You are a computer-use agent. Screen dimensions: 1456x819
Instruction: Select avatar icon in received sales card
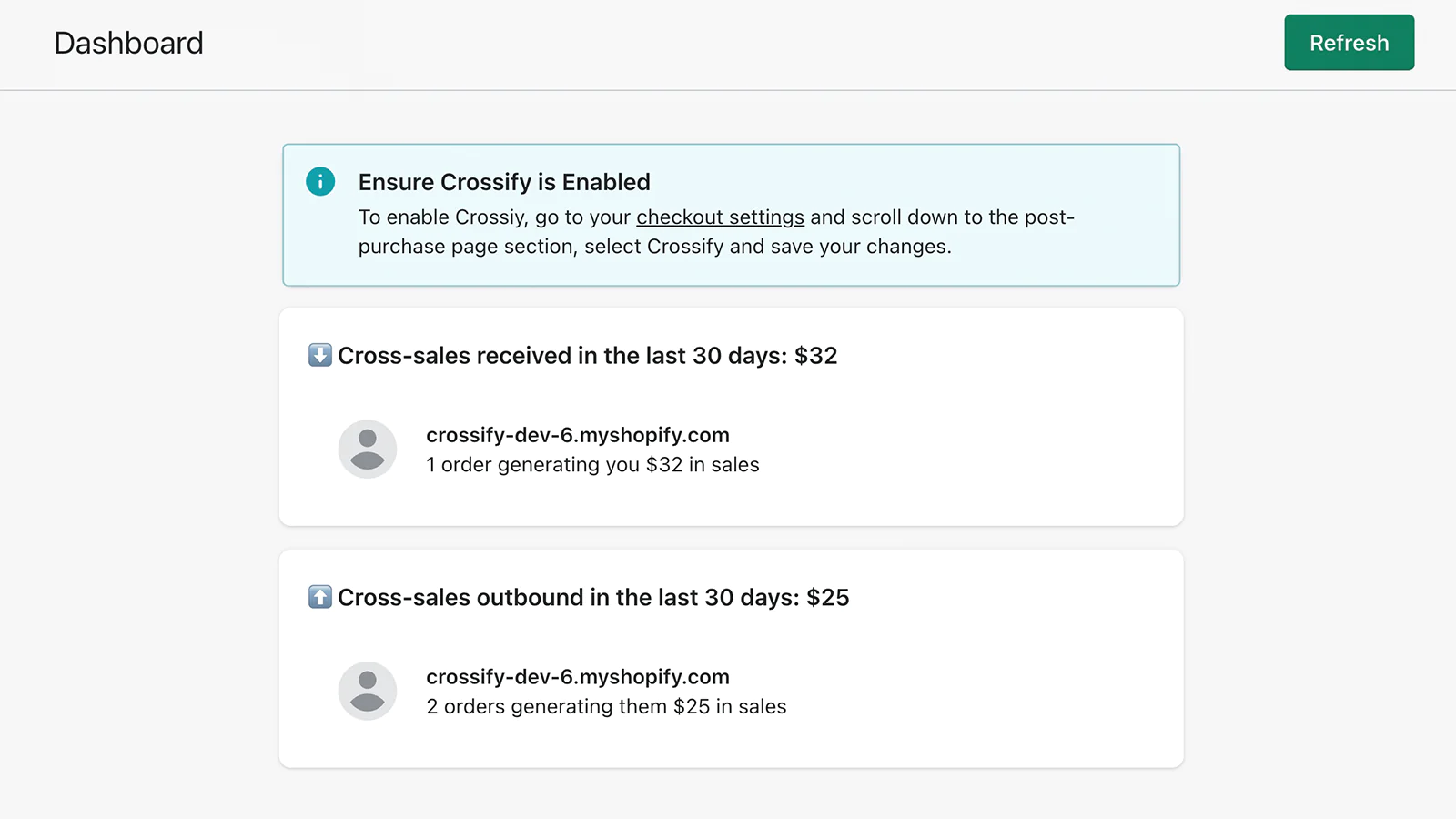point(368,449)
